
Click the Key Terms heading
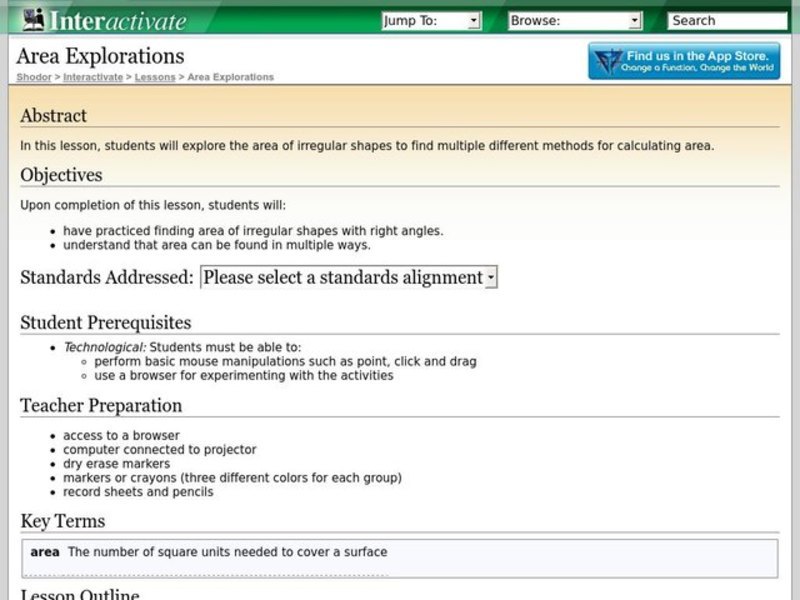62,521
